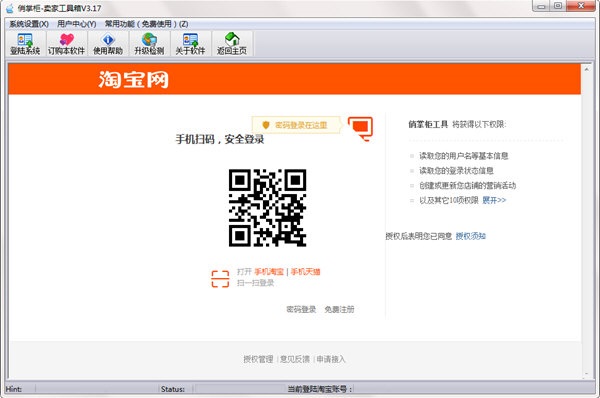The image size is (600, 398).
Task: Click the 手机天猫 link
Action: pyautogui.click(x=305, y=272)
